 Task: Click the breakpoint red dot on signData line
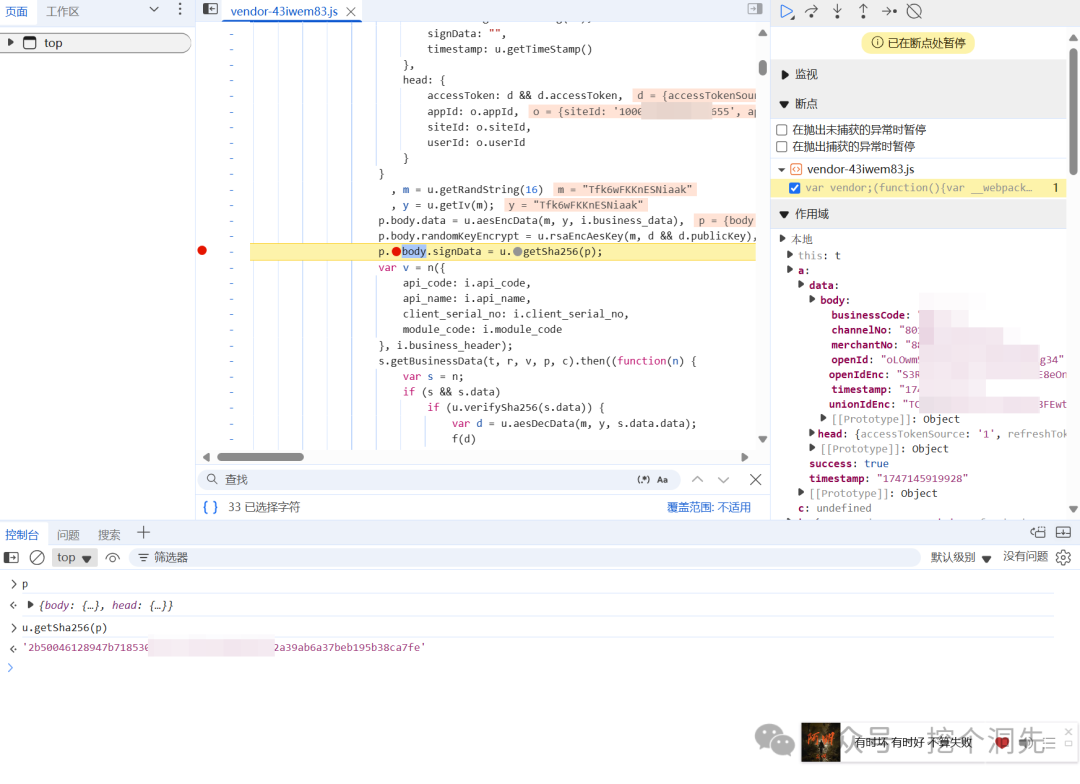click(202, 250)
